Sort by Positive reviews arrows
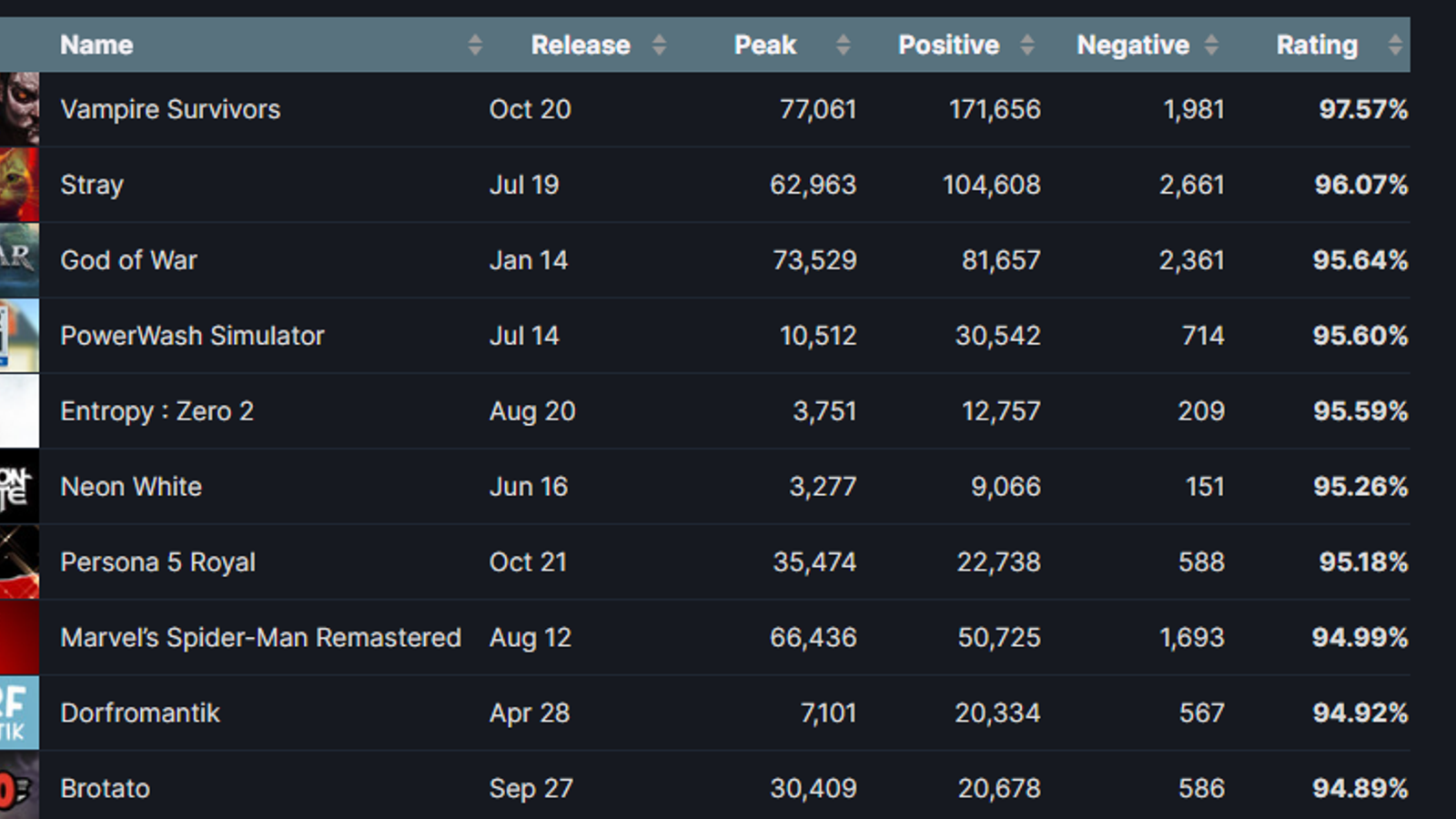The height and width of the screenshot is (819, 1456). pos(1027,45)
